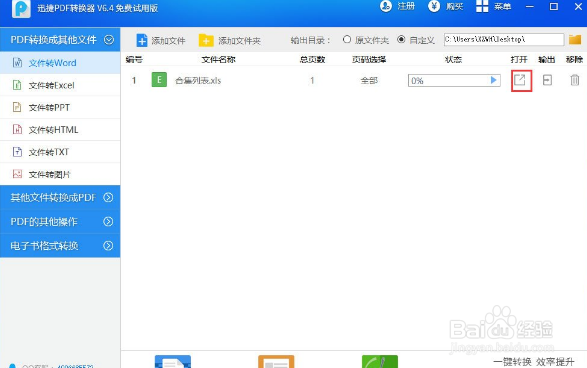Select 文件转PPT in sidebar
Screen dimensions: 587x368
60,107
